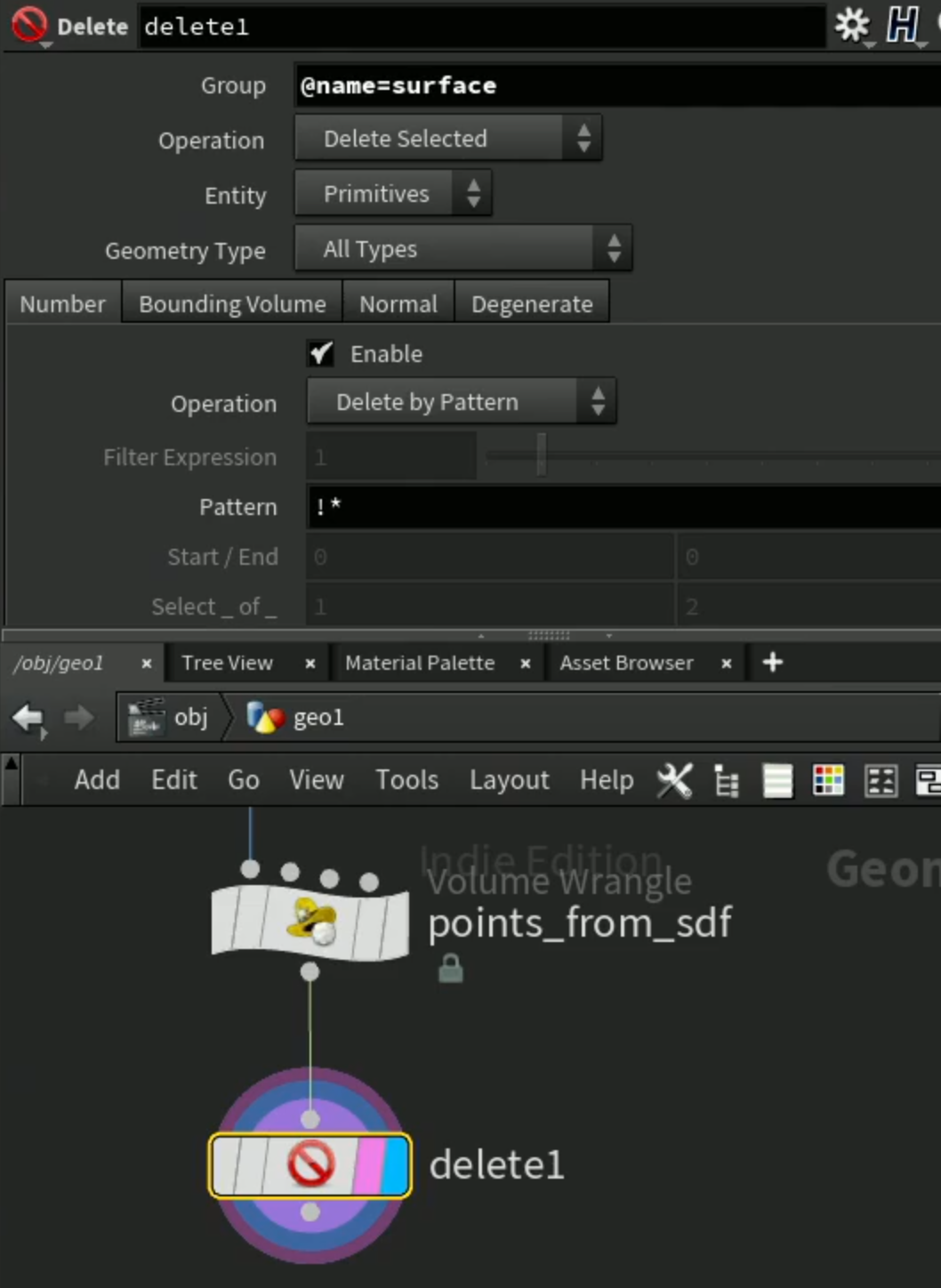This screenshot has height=1288, width=941.
Task: Toggle tree list view icon in network toolbar
Action: click(x=727, y=781)
